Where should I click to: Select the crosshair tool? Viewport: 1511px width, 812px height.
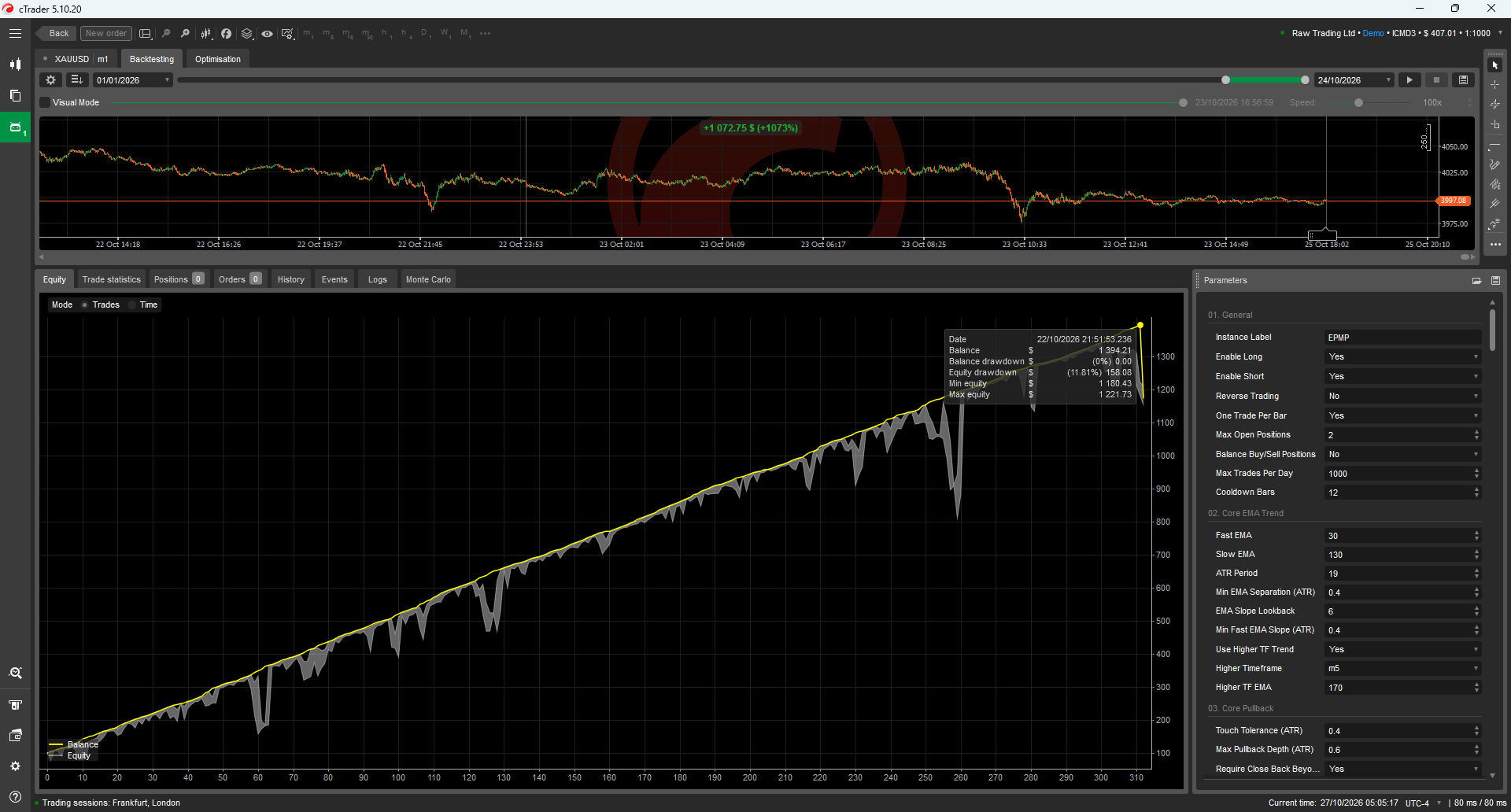pyautogui.click(x=1495, y=85)
